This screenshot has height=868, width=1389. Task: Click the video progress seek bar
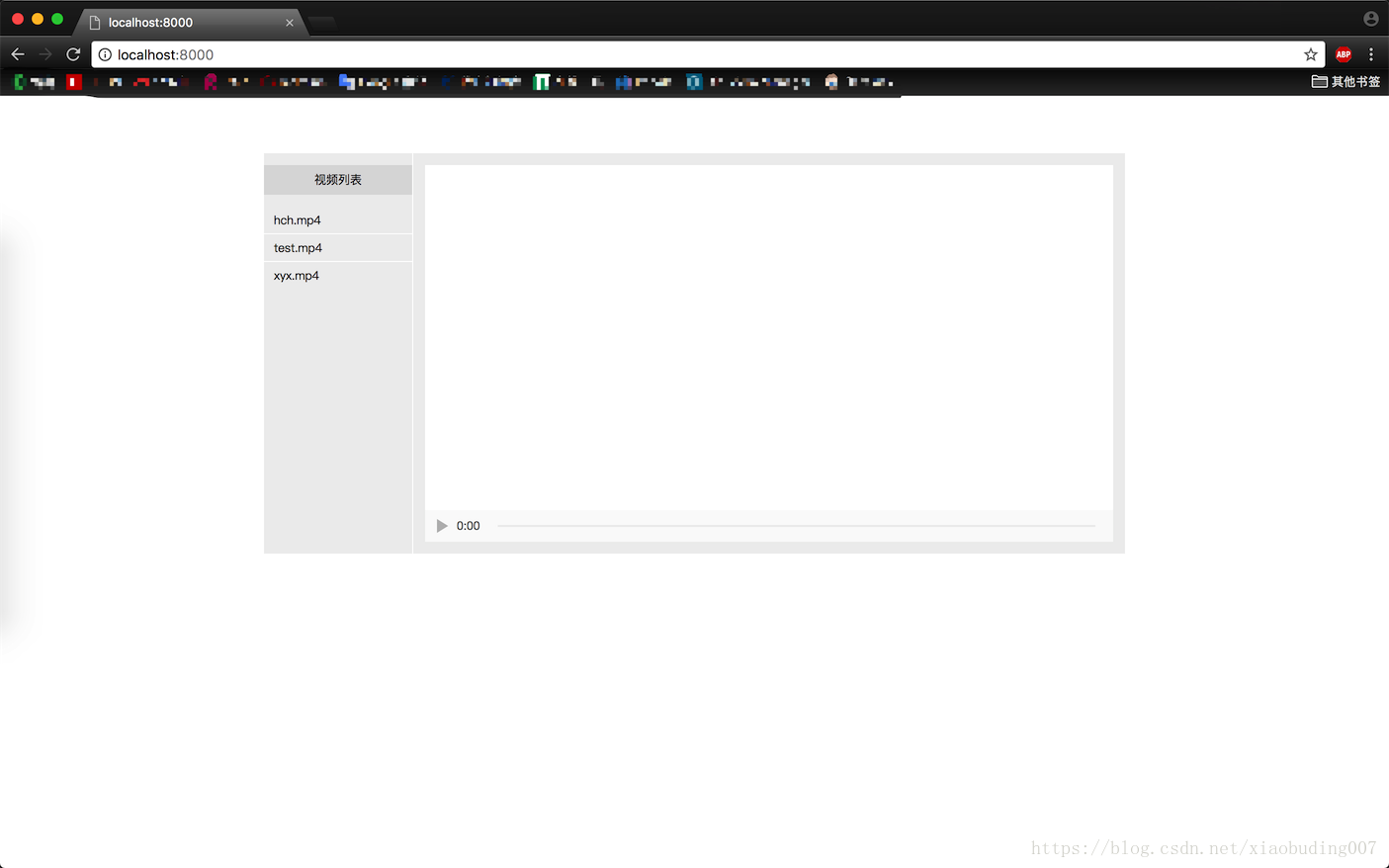[795, 526]
